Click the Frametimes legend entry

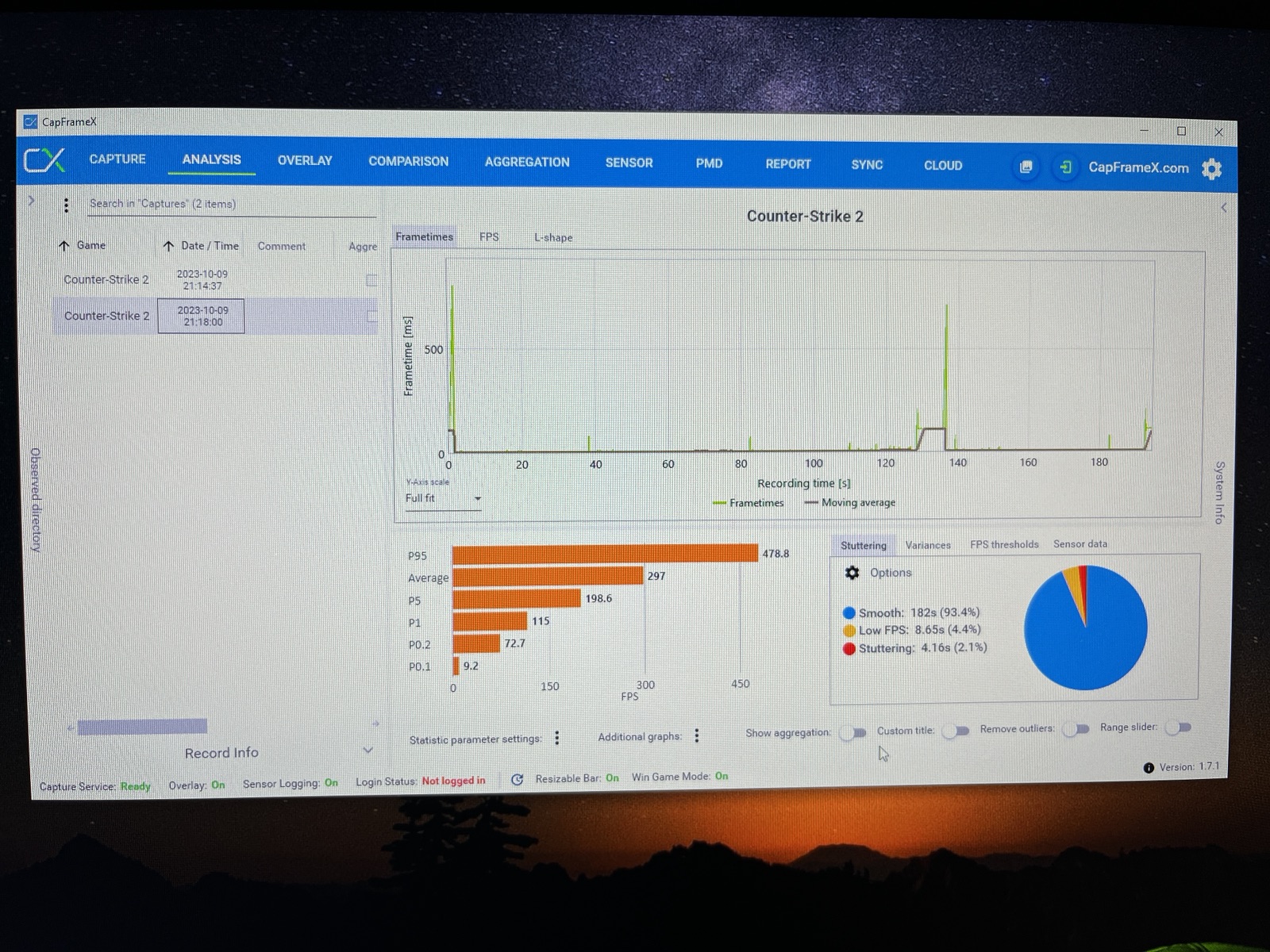pos(748,503)
